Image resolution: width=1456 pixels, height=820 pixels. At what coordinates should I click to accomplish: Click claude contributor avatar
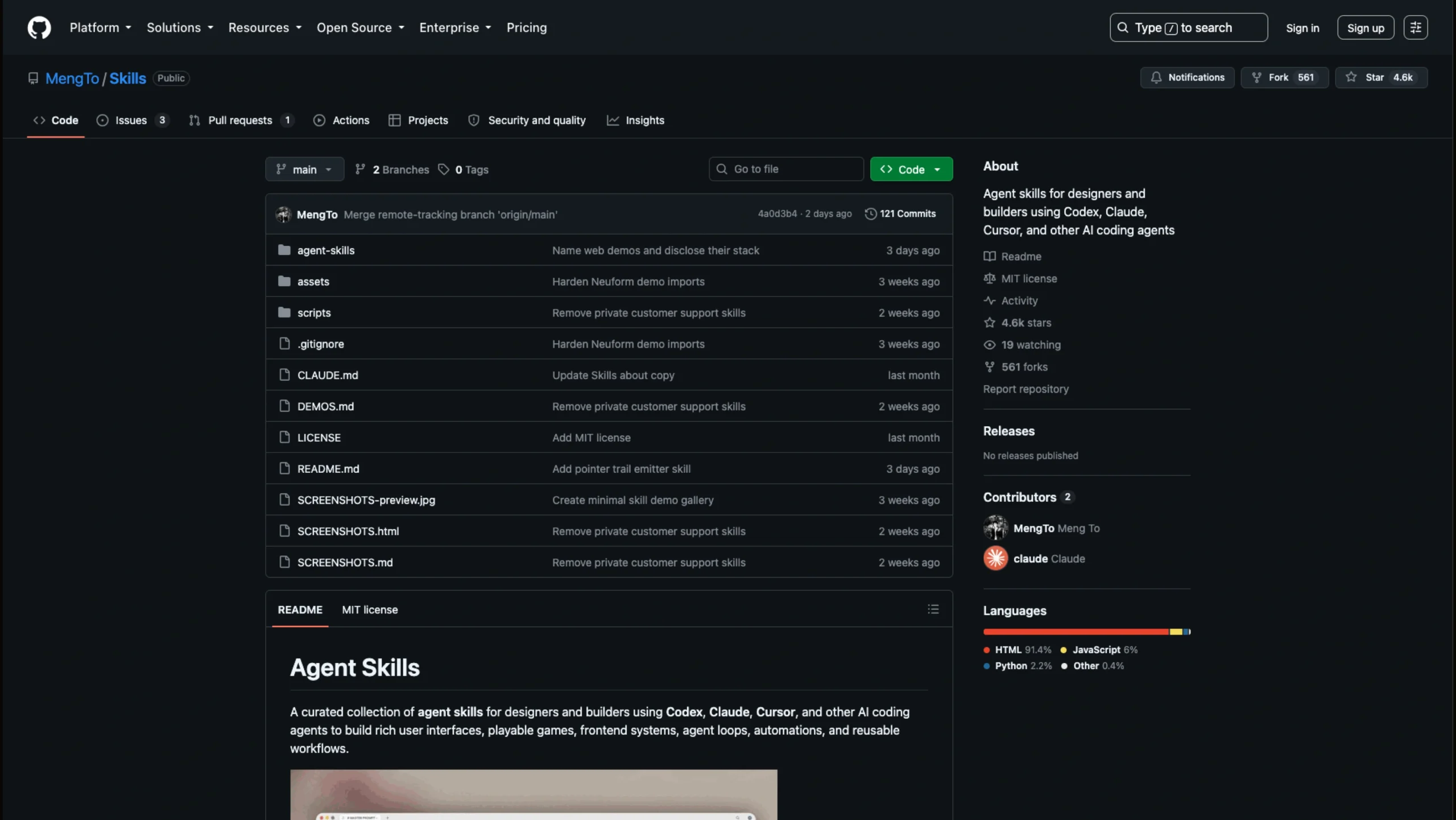[995, 559]
